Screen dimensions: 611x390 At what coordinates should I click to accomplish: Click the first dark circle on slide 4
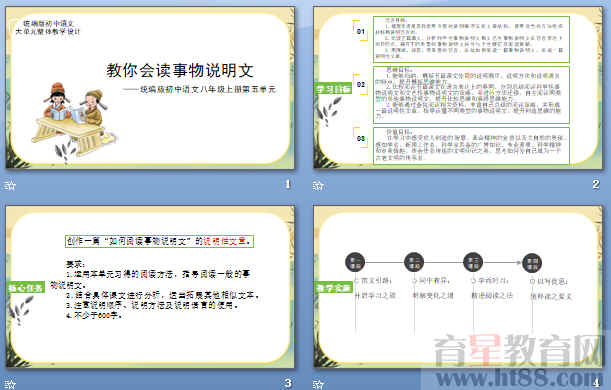[355, 263]
